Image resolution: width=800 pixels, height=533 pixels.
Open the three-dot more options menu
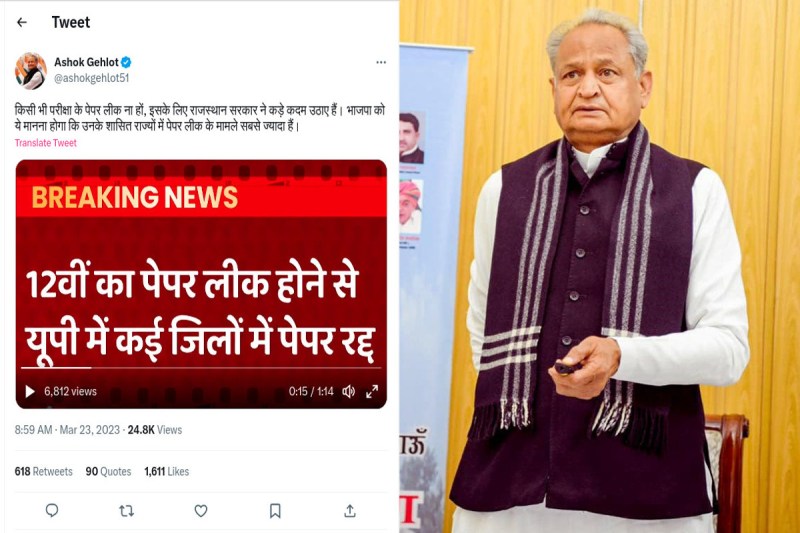[x=381, y=62]
